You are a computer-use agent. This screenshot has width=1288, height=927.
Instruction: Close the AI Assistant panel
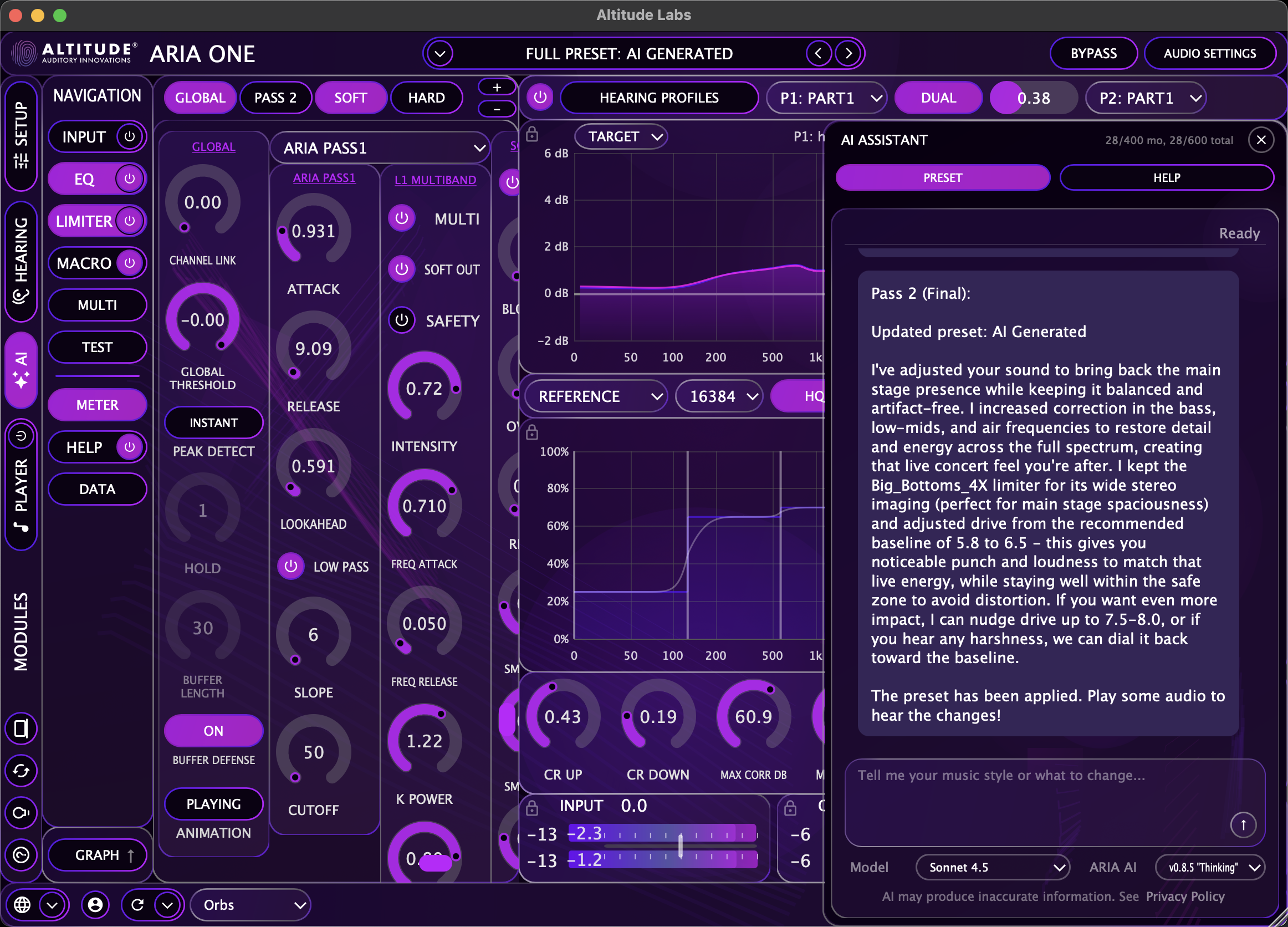(x=1261, y=140)
